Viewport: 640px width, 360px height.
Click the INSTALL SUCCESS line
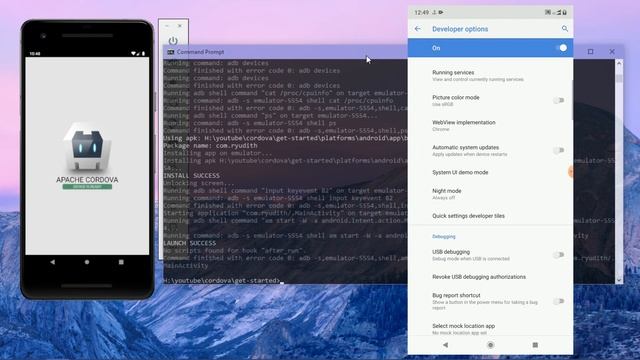pyautogui.click(x=191, y=176)
